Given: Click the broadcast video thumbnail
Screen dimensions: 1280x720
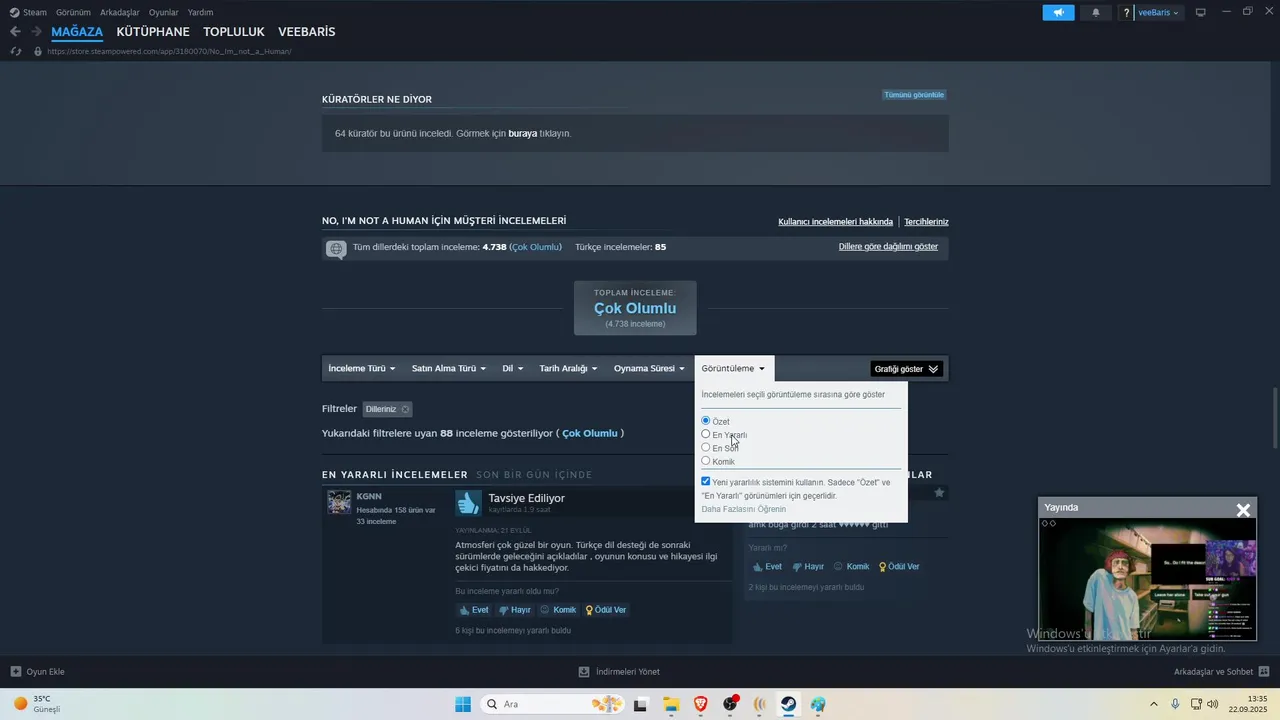Looking at the screenshot, I should click(1147, 578).
